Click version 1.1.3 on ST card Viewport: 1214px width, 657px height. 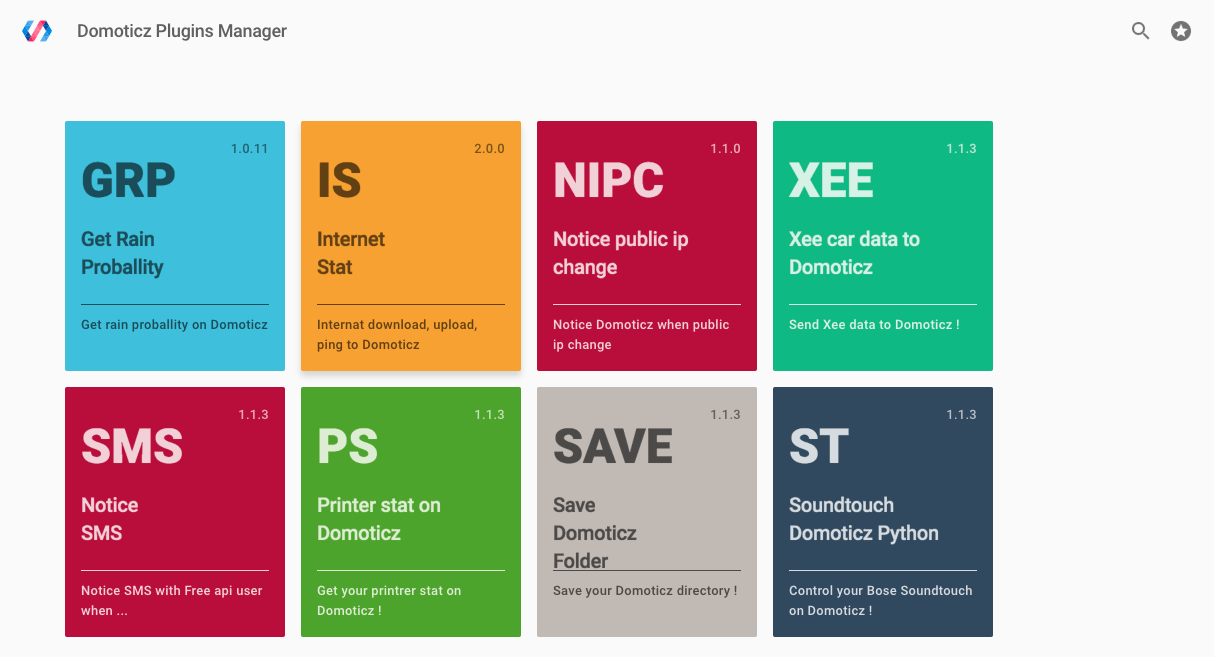(x=962, y=415)
